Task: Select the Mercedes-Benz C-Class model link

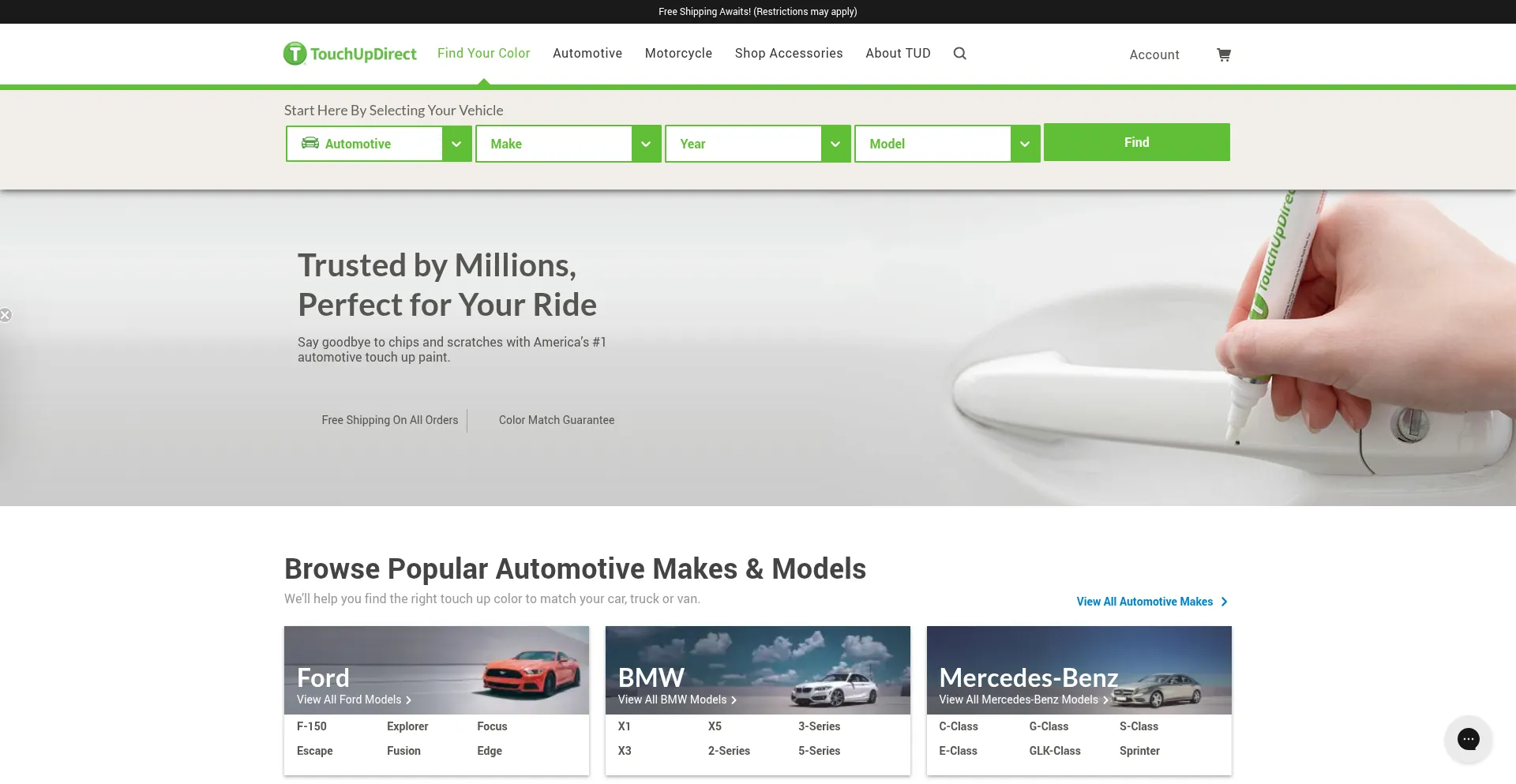Action: [x=958, y=726]
